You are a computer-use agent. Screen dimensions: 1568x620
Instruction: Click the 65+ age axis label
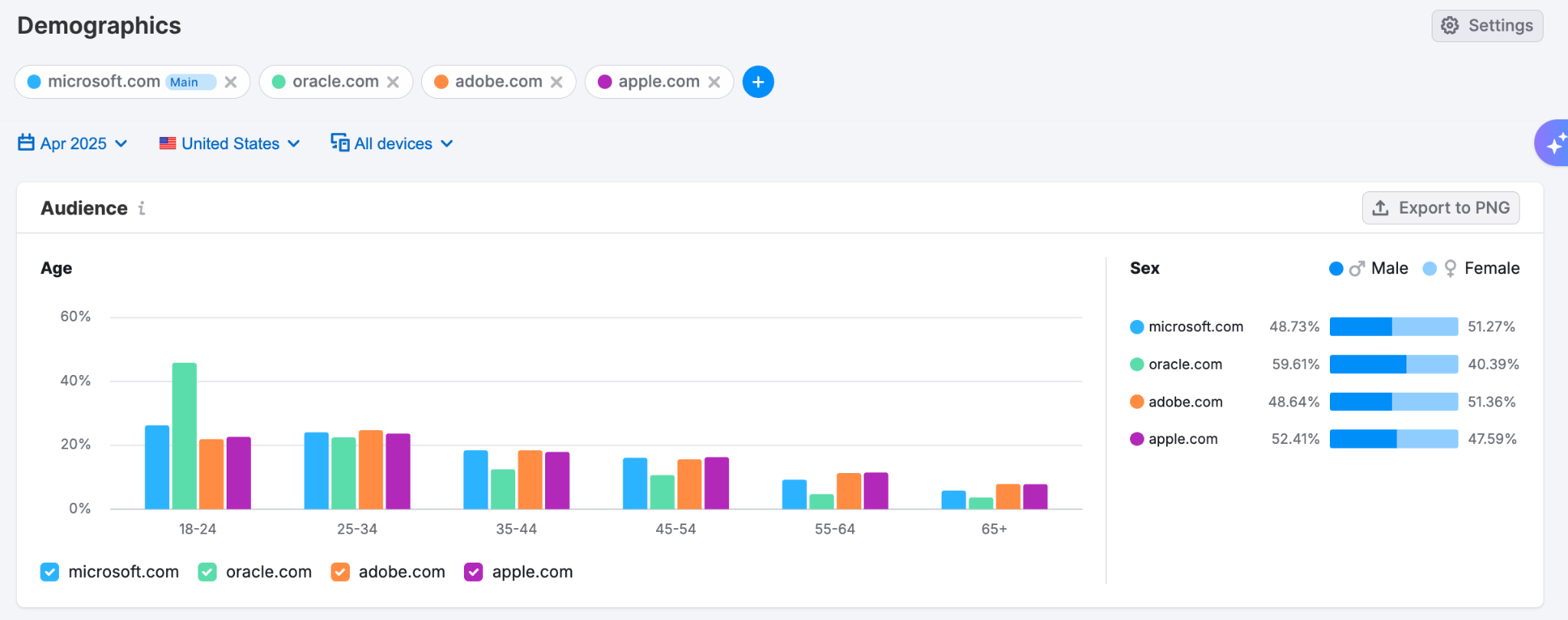coord(994,529)
